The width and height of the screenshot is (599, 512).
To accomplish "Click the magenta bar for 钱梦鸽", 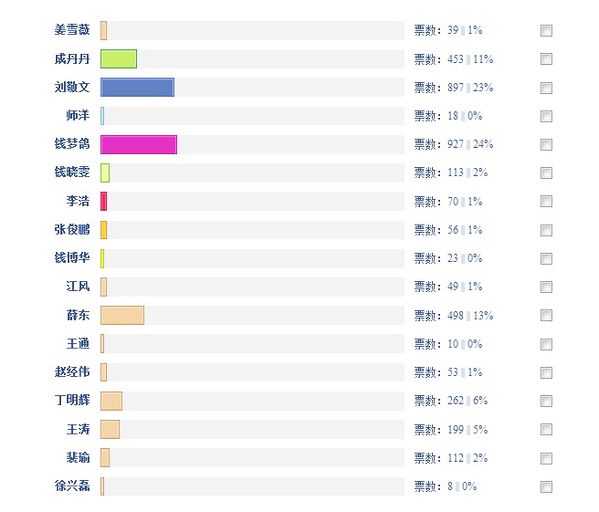I will 139,144.
